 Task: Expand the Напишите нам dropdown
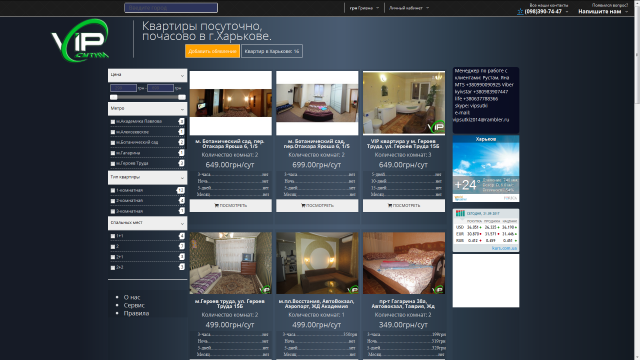click(603, 11)
